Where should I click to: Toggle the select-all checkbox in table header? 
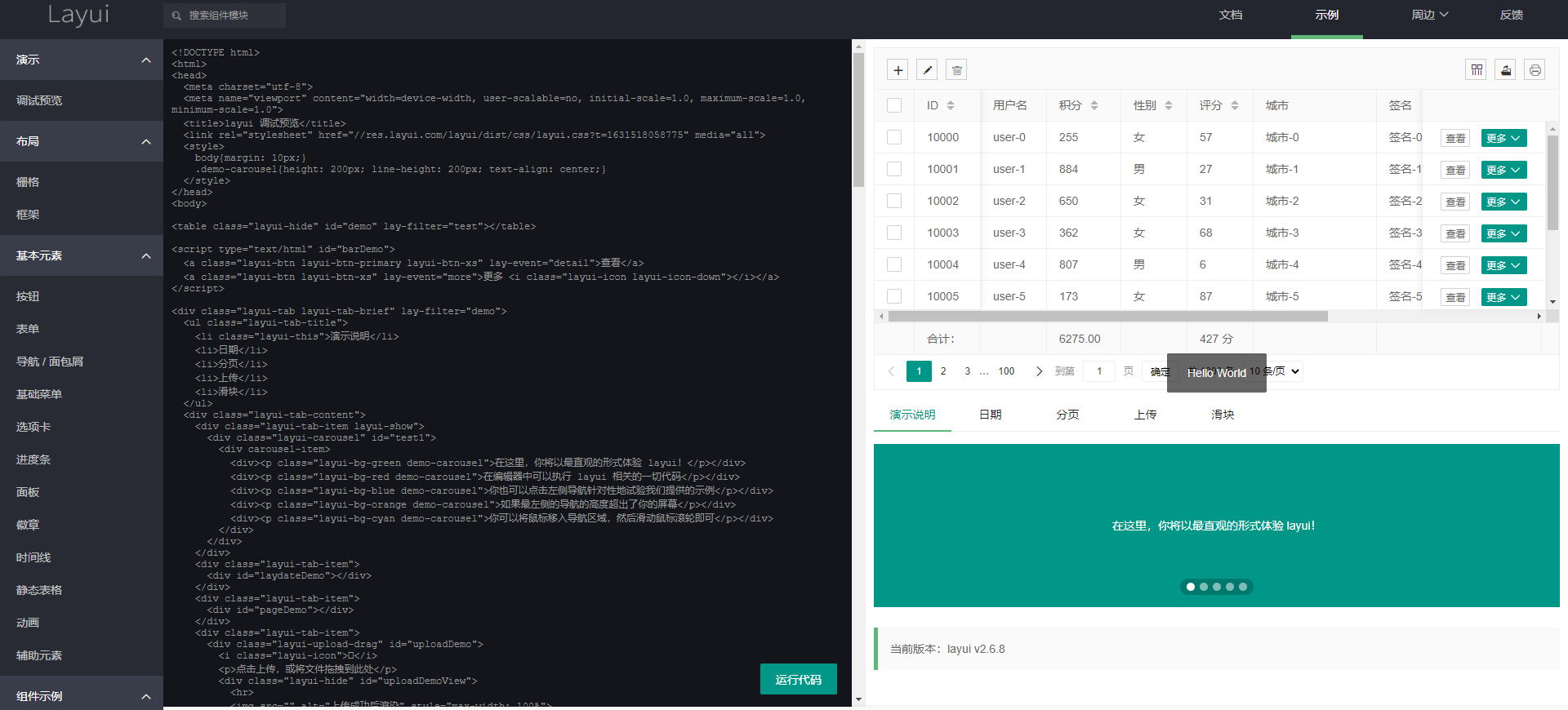pos(894,105)
